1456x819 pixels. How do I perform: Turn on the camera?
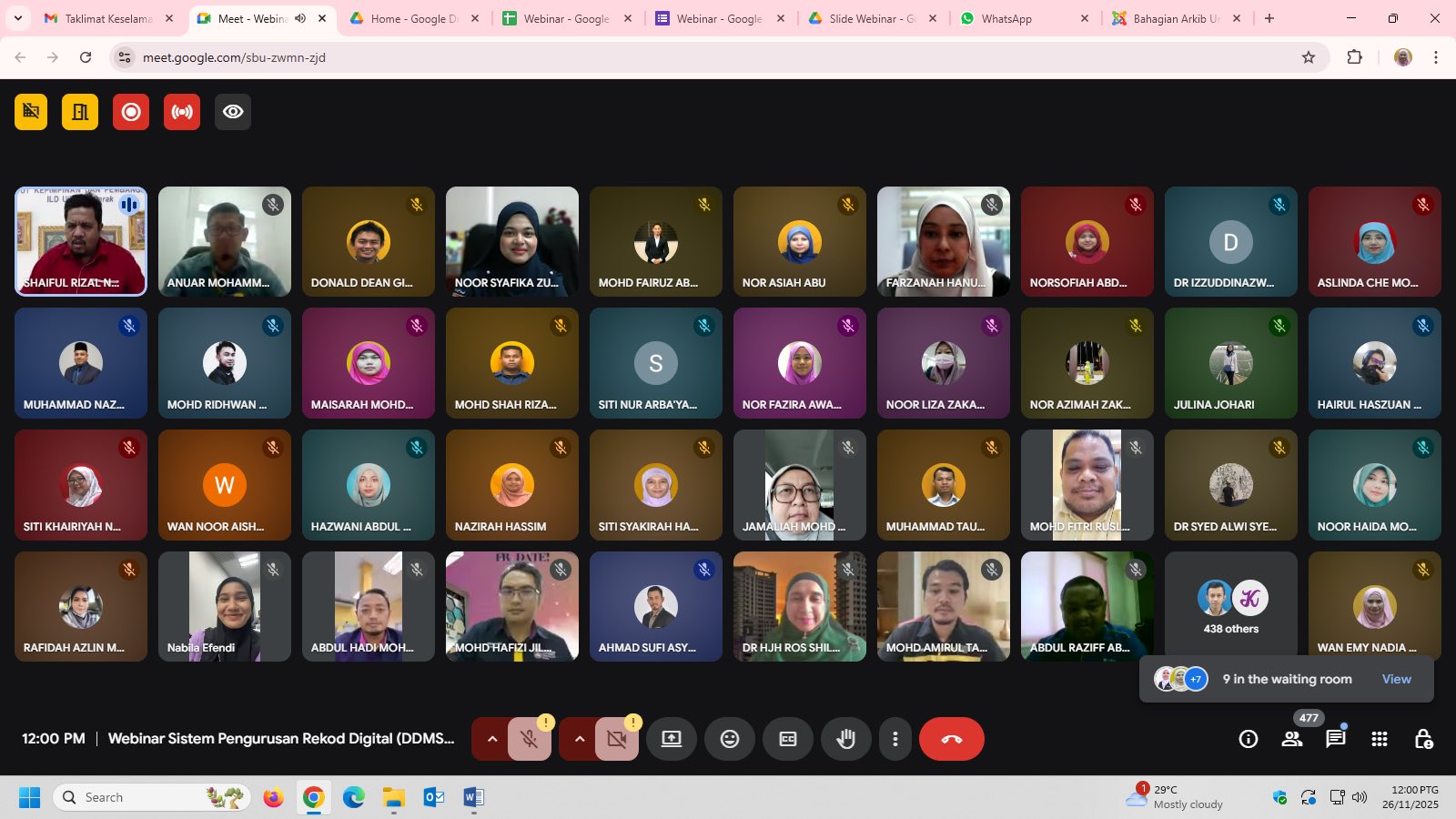click(x=616, y=739)
